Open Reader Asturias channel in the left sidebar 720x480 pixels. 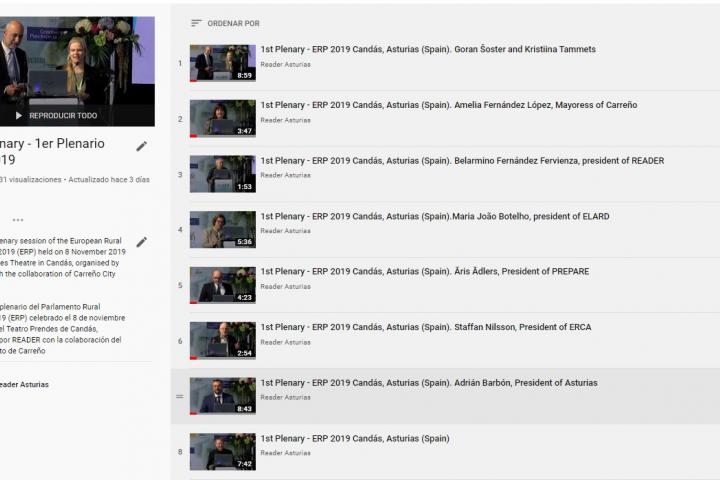click(x=22, y=385)
